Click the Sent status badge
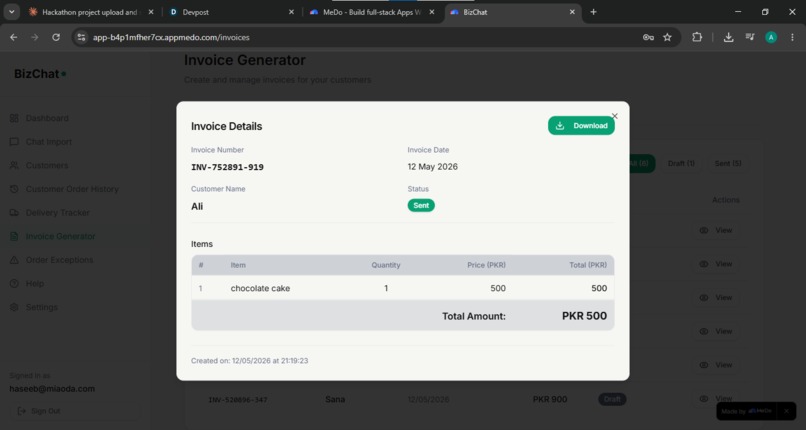The image size is (806, 430). (x=421, y=205)
